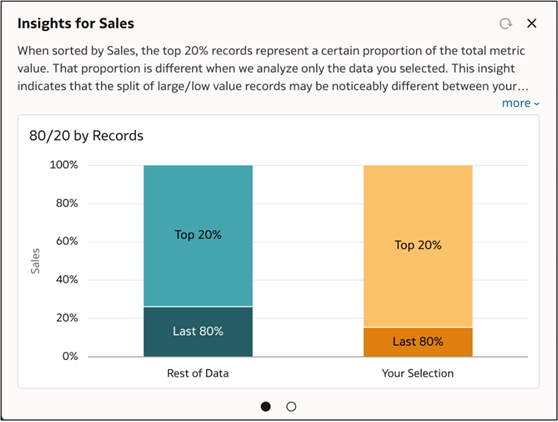Click the 100% y-axis tick label
This screenshot has width=558, height=422.
[64, 165]
